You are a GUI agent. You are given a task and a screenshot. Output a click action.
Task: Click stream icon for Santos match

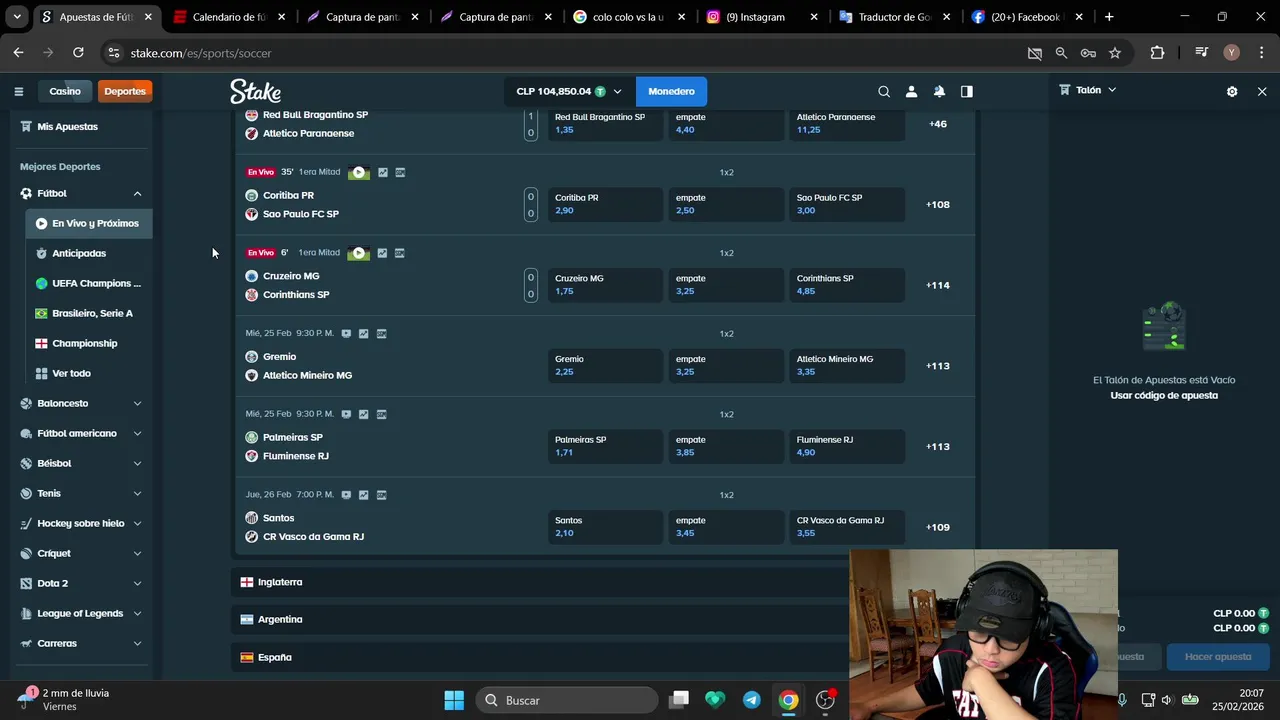tap(346, 495)
